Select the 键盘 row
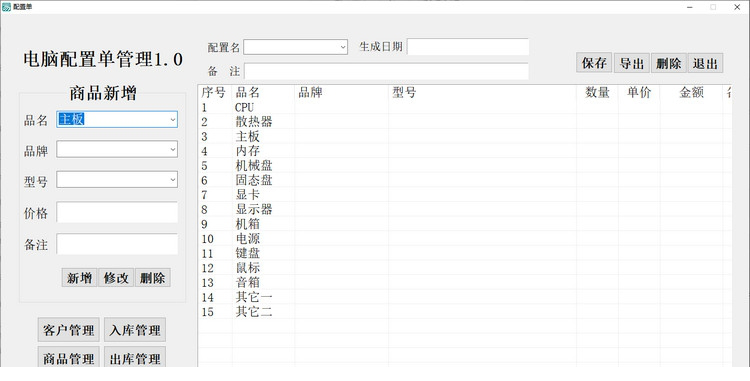750x381 pixels. [x=464, y=253]
